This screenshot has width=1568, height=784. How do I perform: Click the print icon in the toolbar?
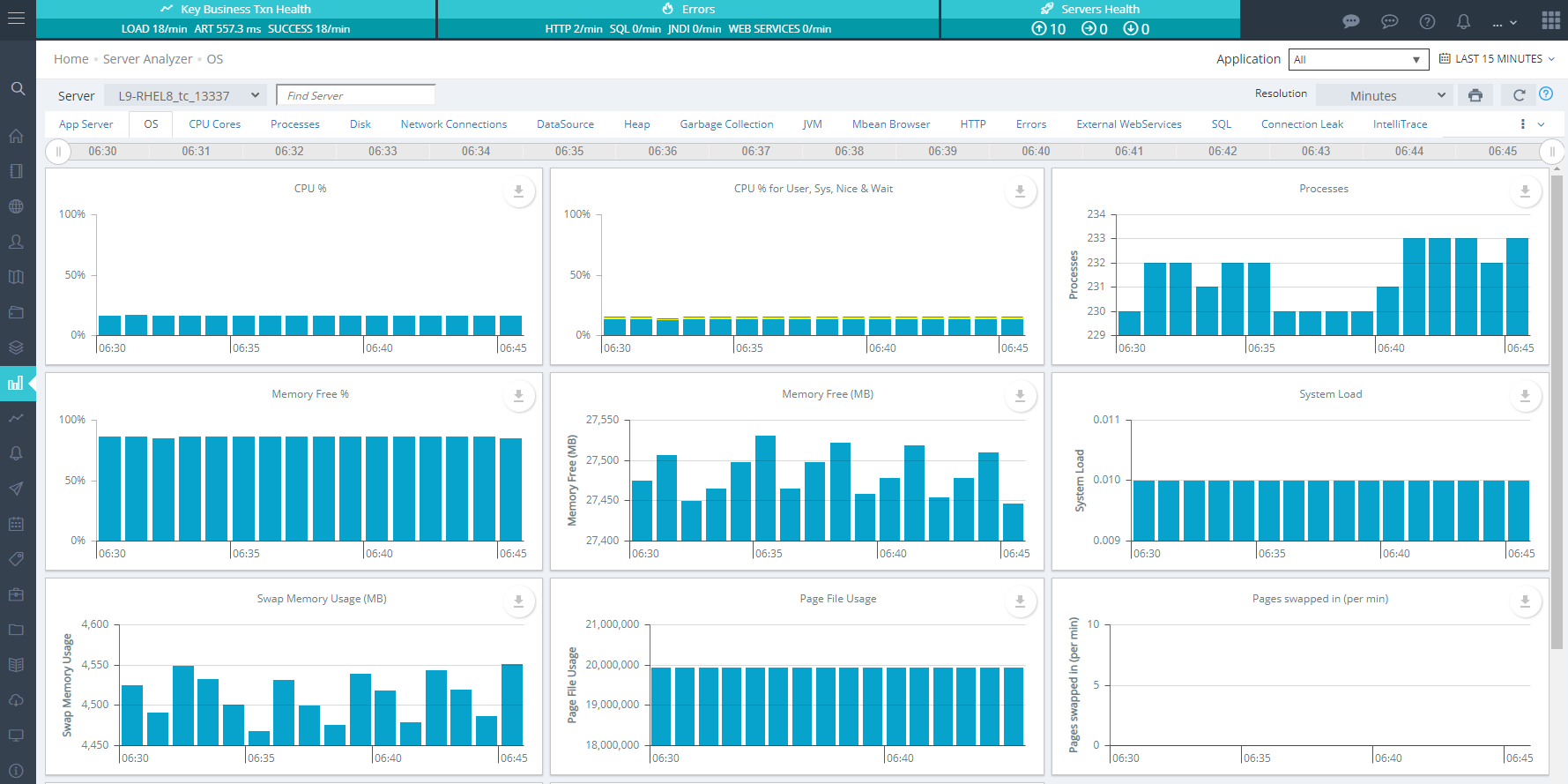(x=1475, y=95)
